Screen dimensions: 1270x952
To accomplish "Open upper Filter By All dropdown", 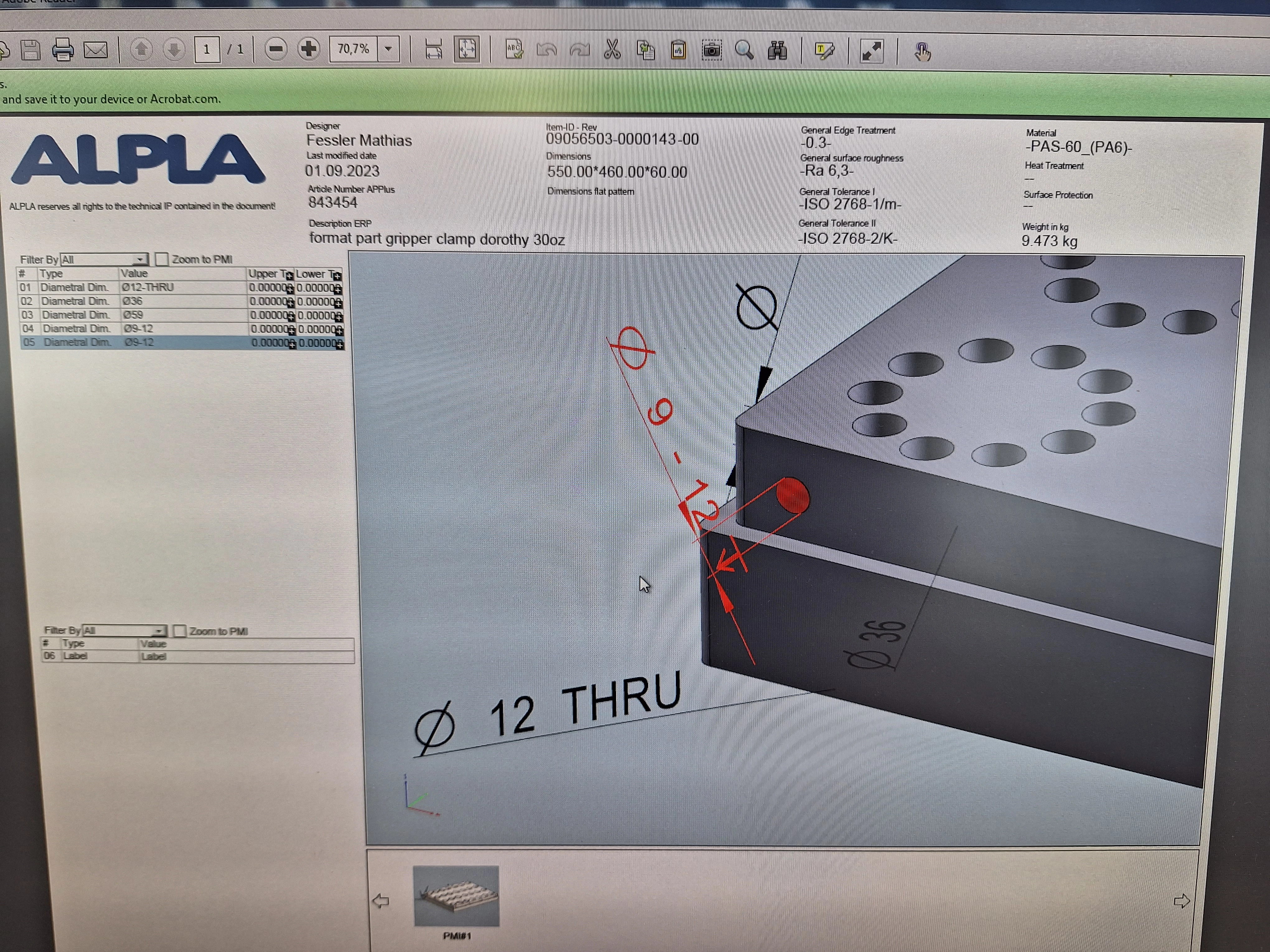I will coord(140,259).
